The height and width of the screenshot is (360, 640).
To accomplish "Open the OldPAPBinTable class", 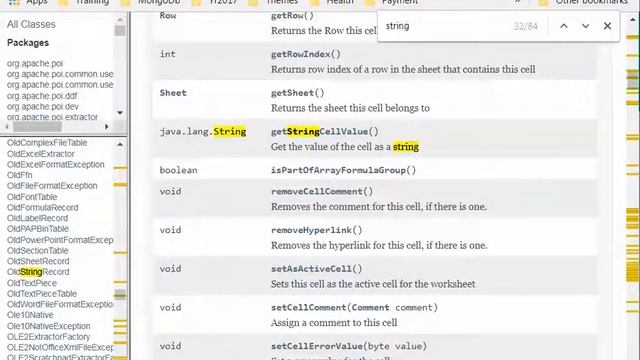I will coord(38,229).
